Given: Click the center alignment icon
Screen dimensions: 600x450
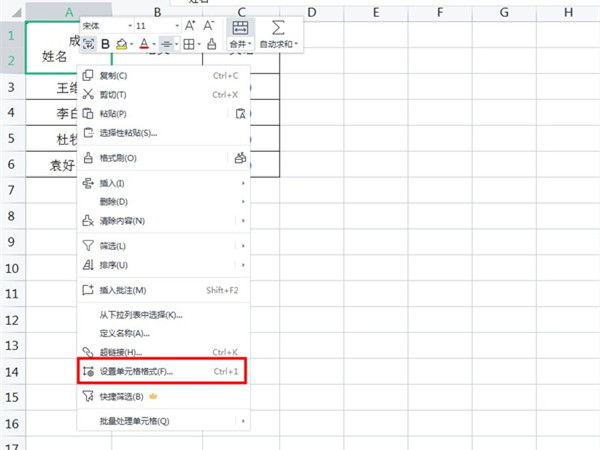Looking at the screenshot, I should tap(166, 44).
